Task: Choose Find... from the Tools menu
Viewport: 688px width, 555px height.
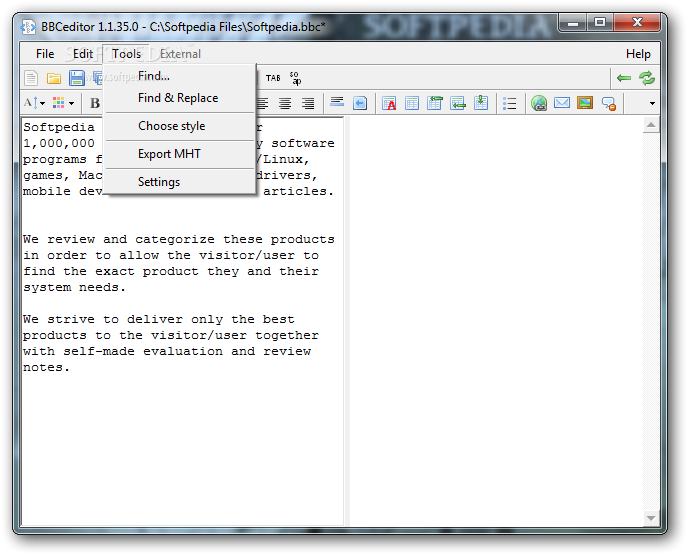Action: (x=180, y=76)
